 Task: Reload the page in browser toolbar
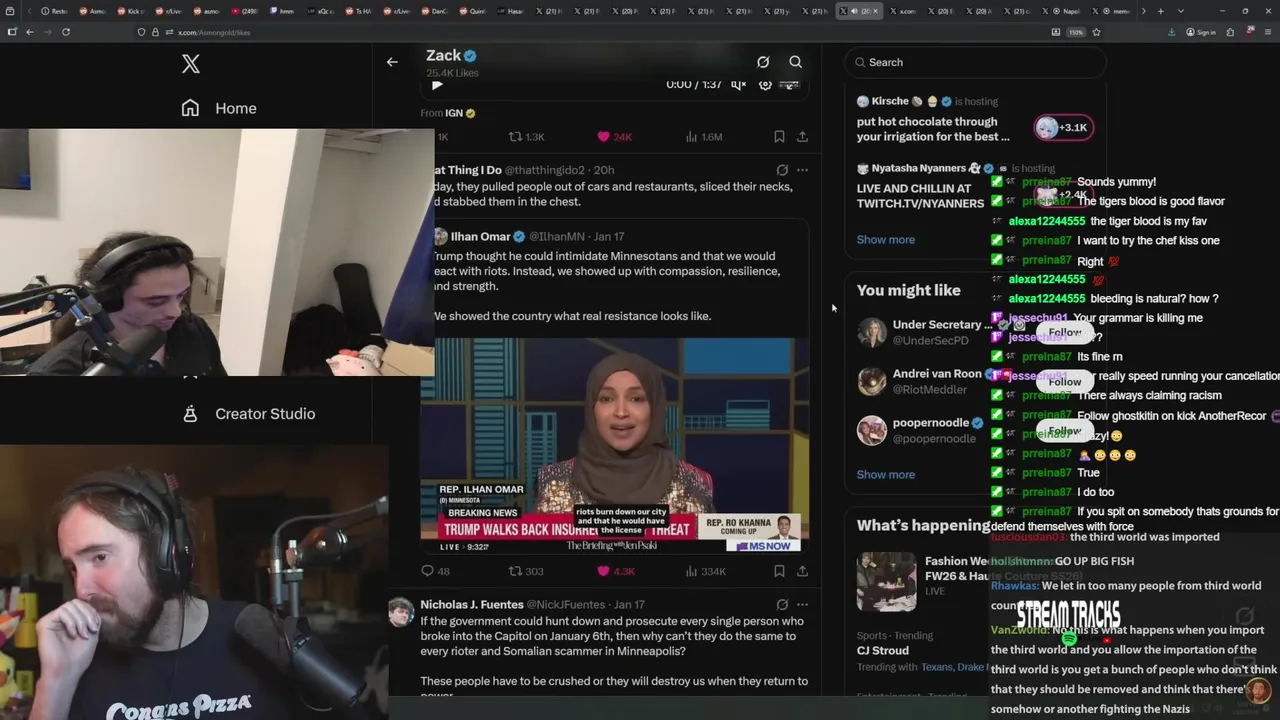pyautogui.click(x=66, y=32)
